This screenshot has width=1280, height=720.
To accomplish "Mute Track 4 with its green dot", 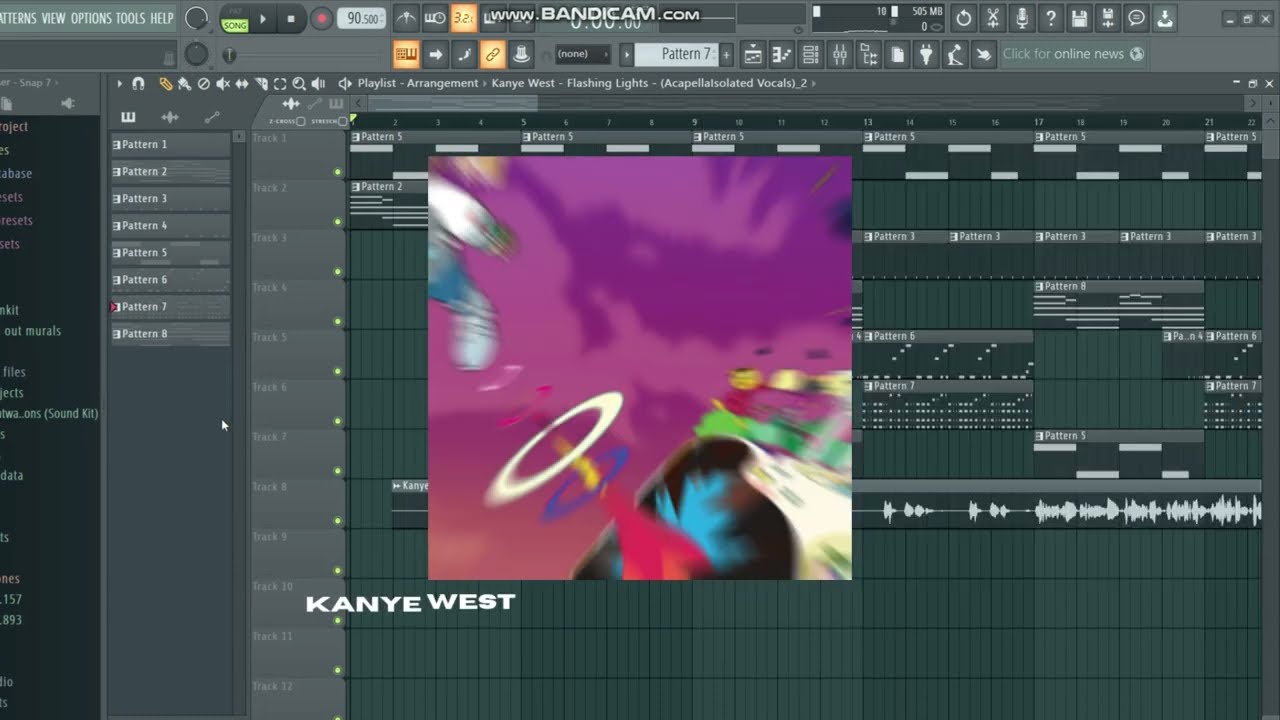I will [338, 322].
